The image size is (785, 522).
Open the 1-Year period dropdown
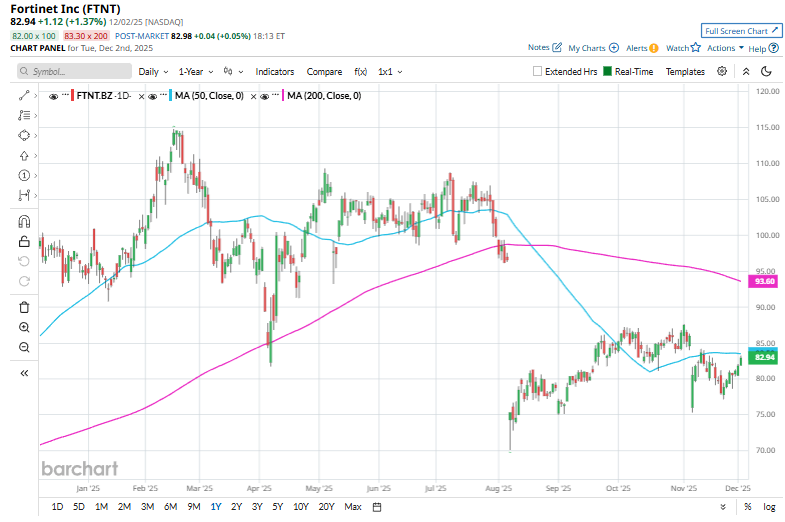(x=195, y=72)
